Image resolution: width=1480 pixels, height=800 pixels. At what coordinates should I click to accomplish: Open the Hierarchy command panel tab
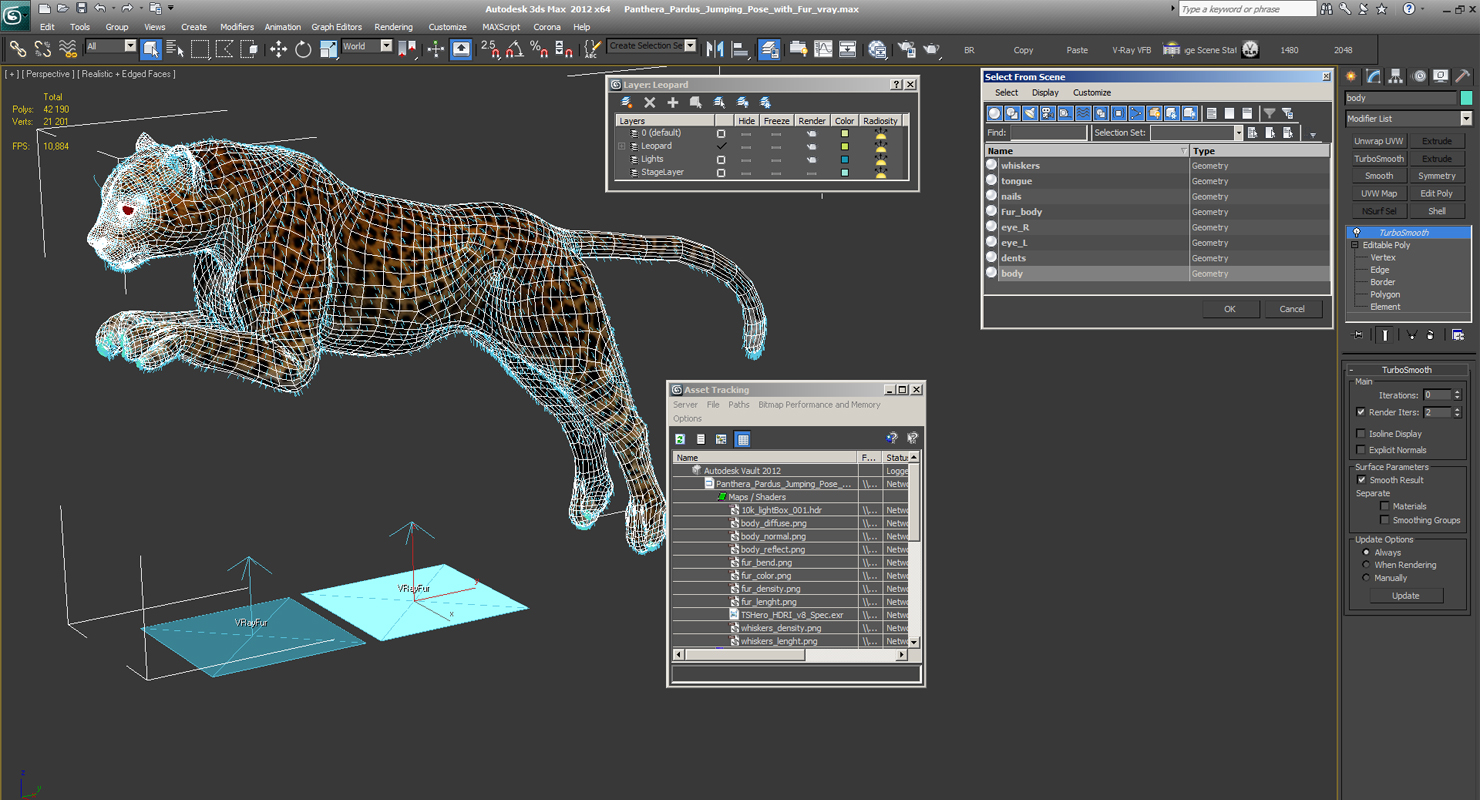[1396, 76]
